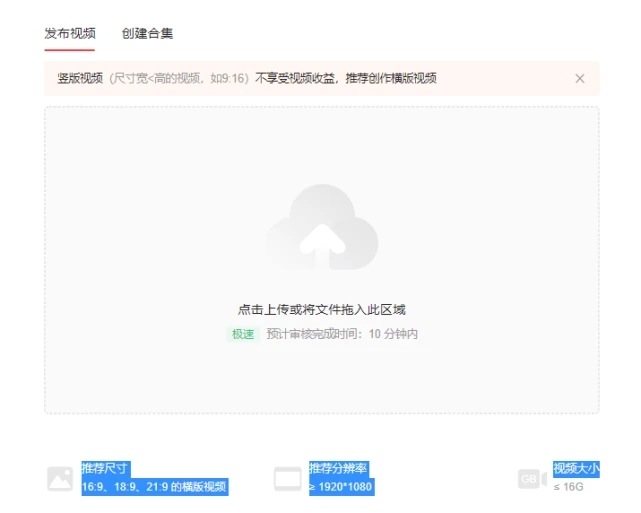
Task: Click 预计审核完成时间: 10 分钟内 text
Action: 342,334
